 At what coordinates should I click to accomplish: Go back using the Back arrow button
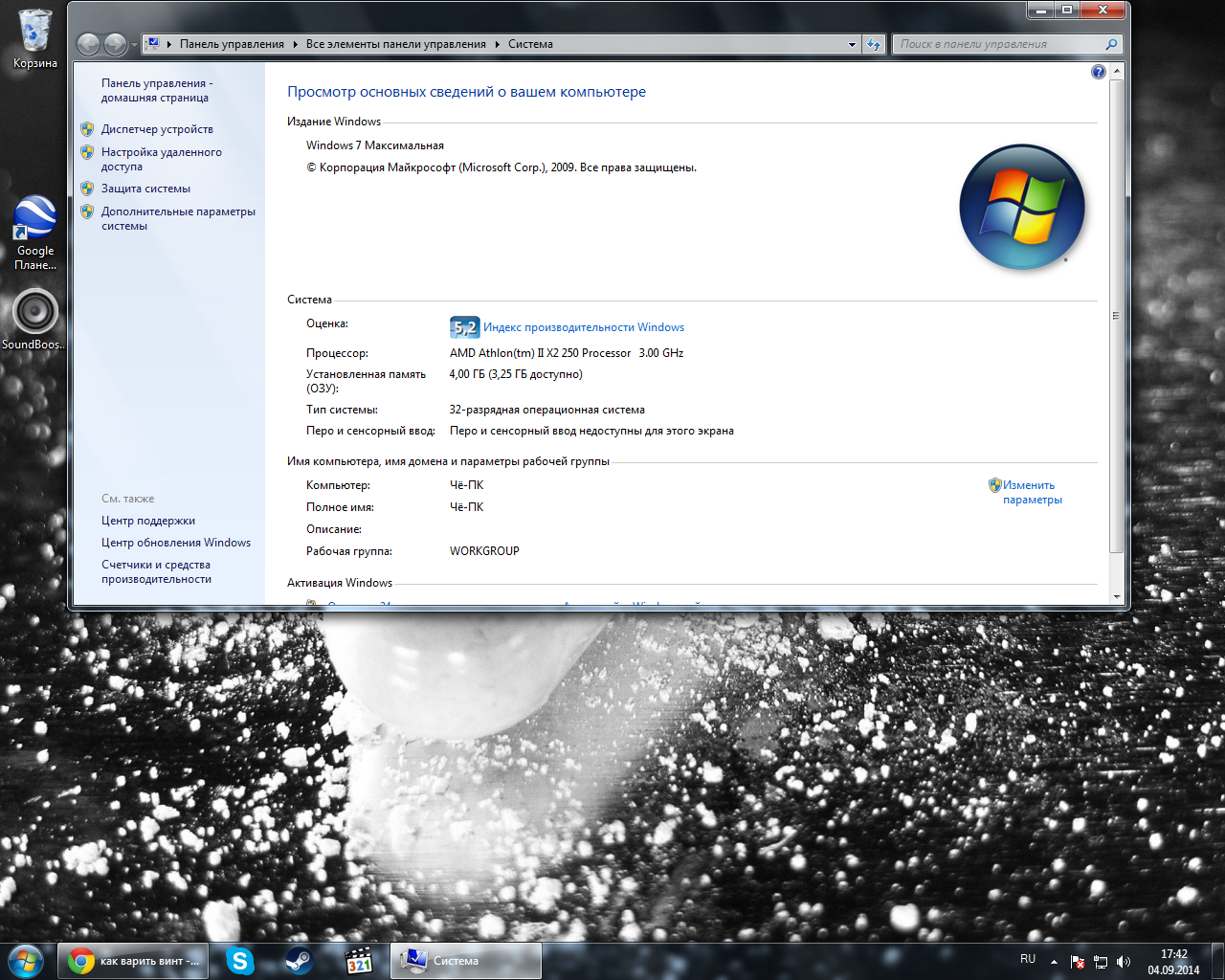click(88, 44)
